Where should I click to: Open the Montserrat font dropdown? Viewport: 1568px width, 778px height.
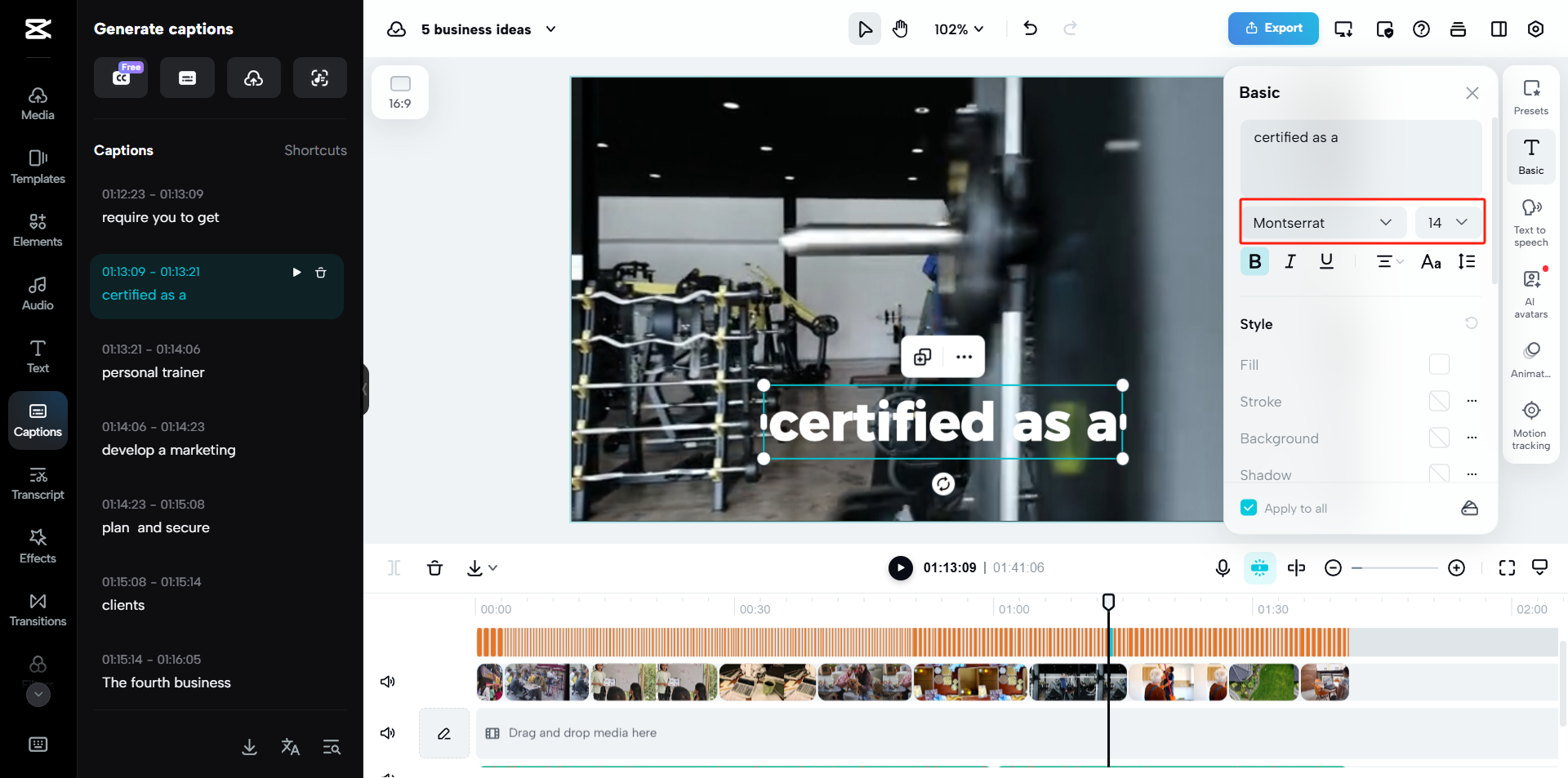tap(1323, 222)
